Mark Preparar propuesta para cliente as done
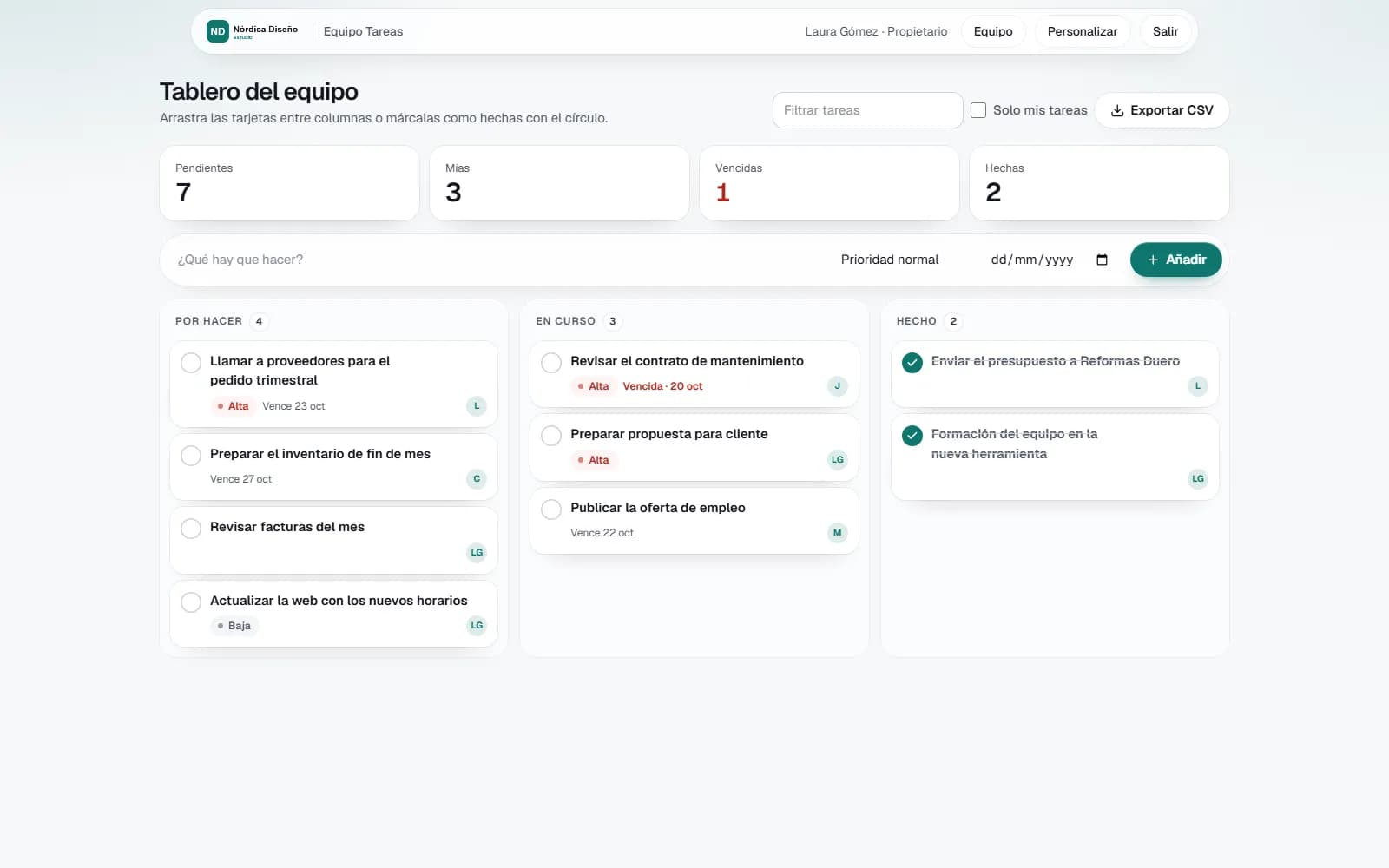 coord(551,436)
